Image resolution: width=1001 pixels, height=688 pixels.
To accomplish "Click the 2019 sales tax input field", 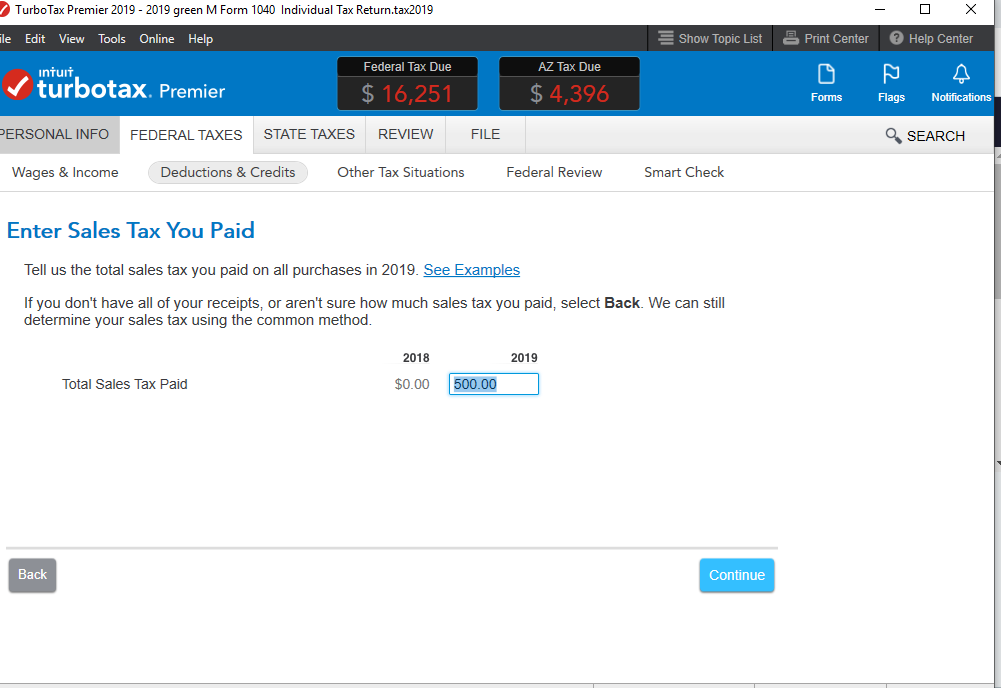I will pos(493,384).
